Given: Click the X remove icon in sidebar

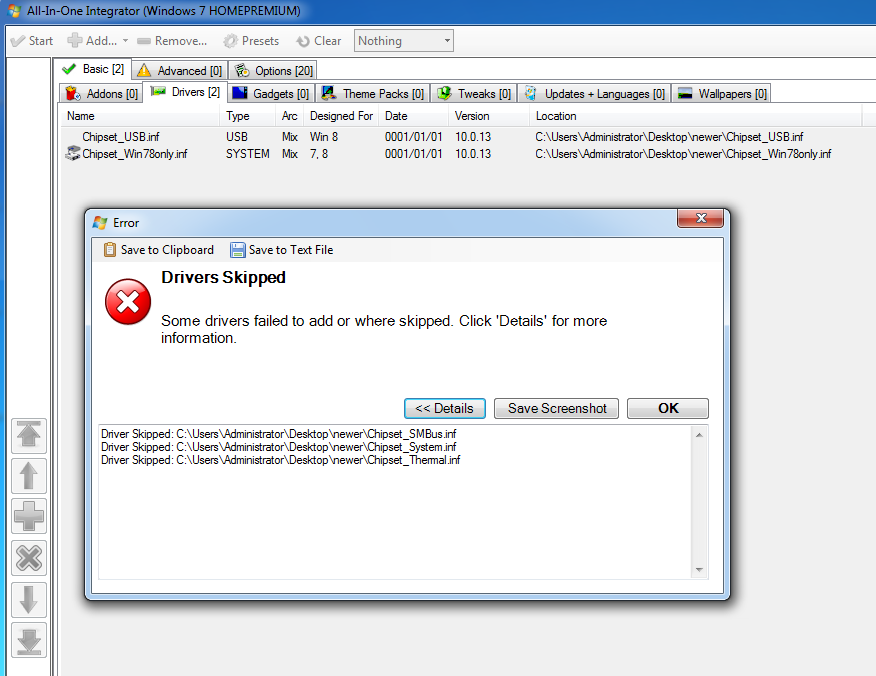Looking at the screenshot, I should [x=29, y=558].
